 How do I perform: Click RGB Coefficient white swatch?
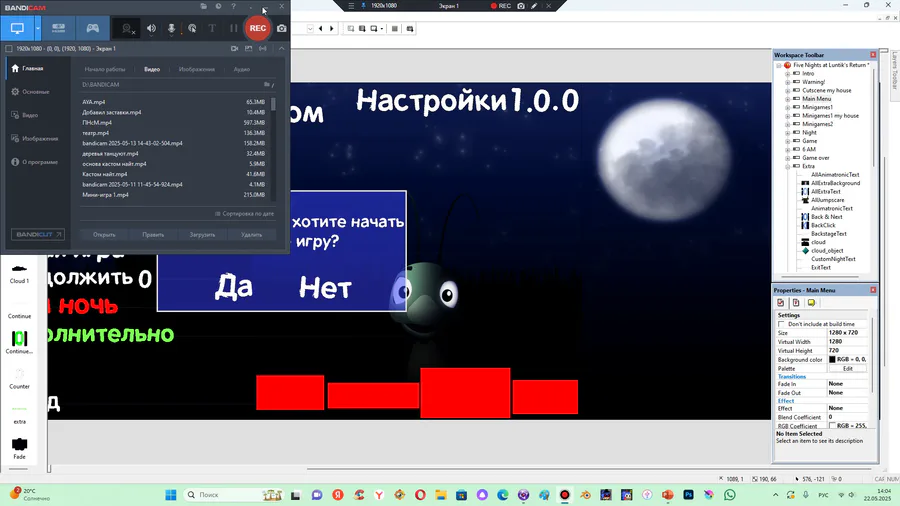(x=832, y=426)
